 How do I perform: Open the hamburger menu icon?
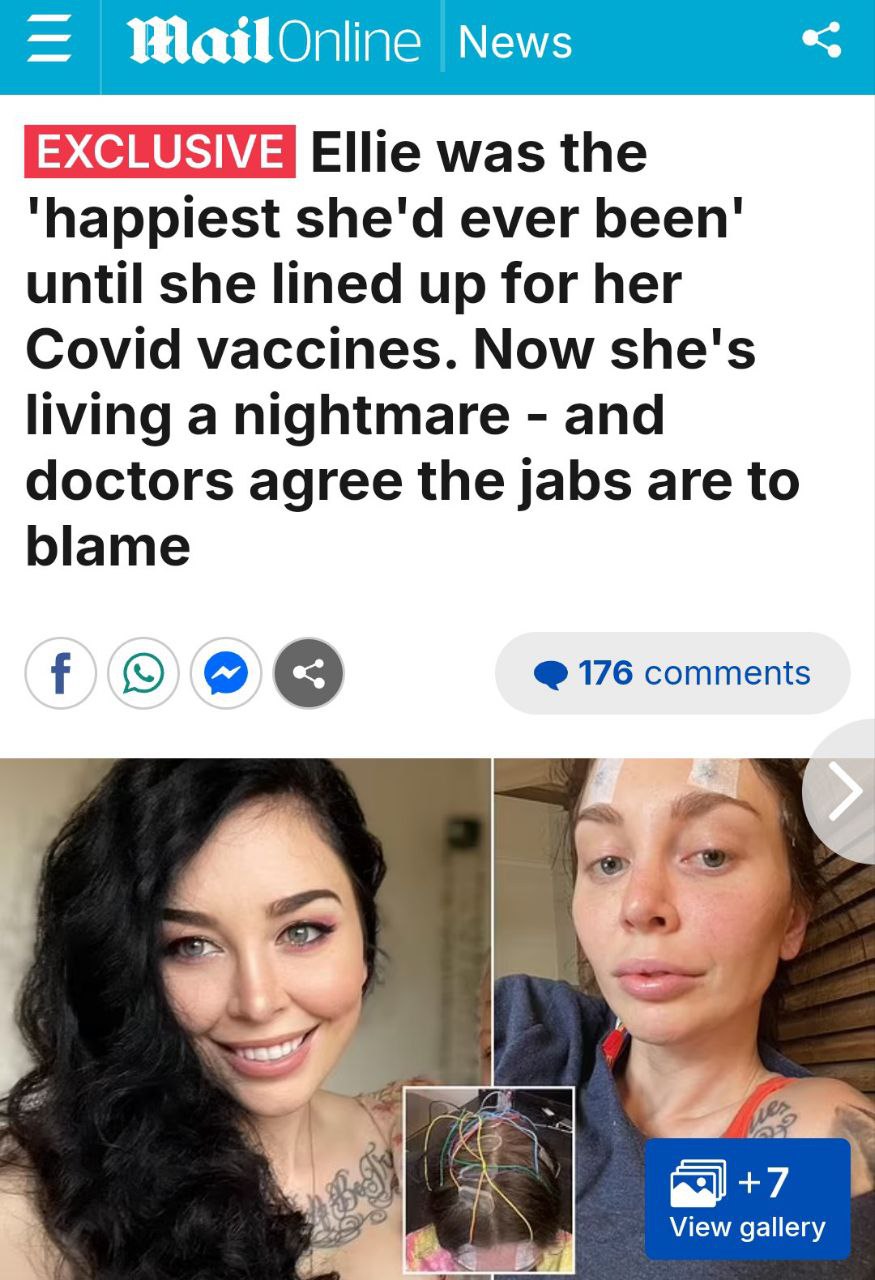pos(46,42)
